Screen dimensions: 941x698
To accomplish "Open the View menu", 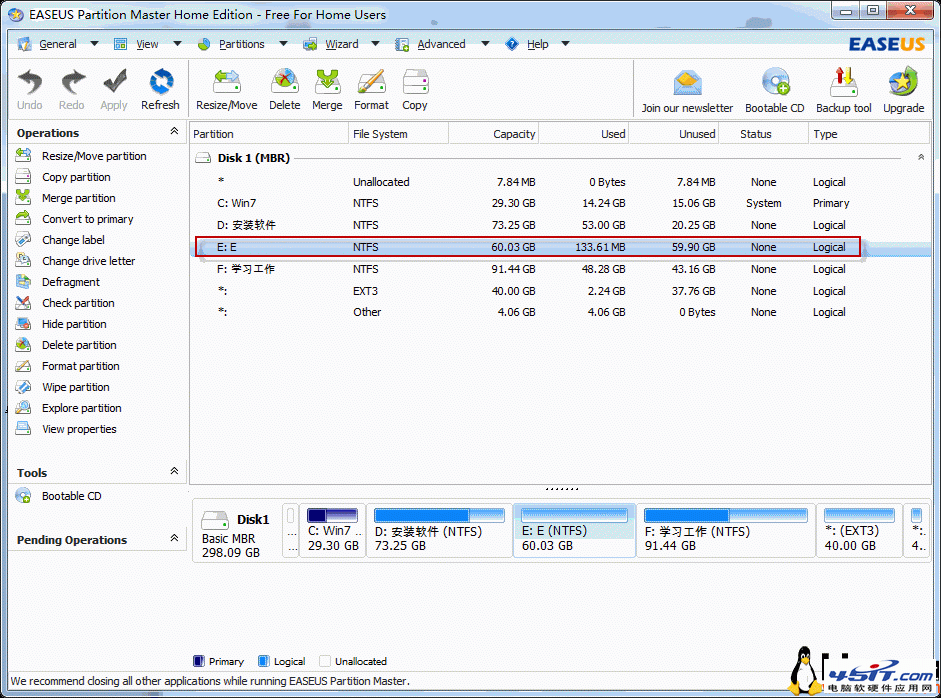I will point(147,44).
